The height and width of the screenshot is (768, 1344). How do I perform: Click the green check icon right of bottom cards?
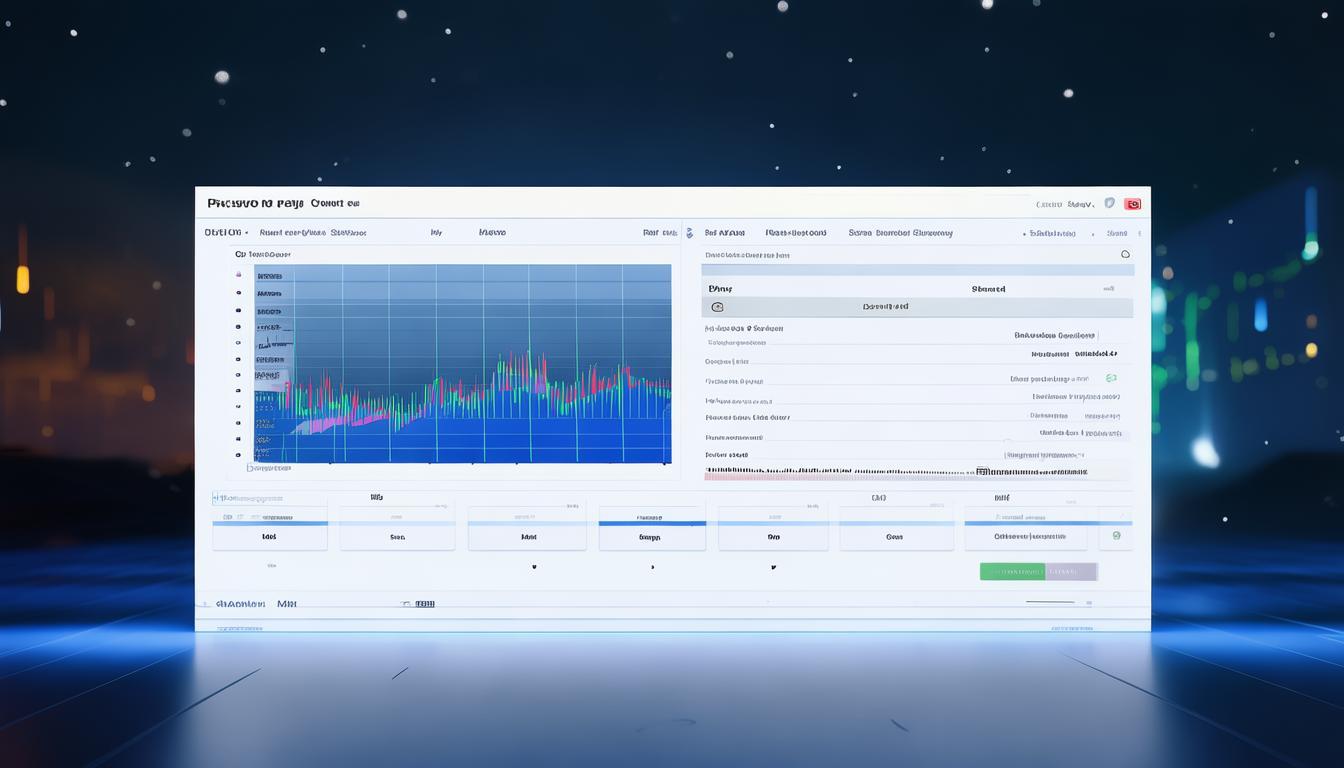[1116, 536]
